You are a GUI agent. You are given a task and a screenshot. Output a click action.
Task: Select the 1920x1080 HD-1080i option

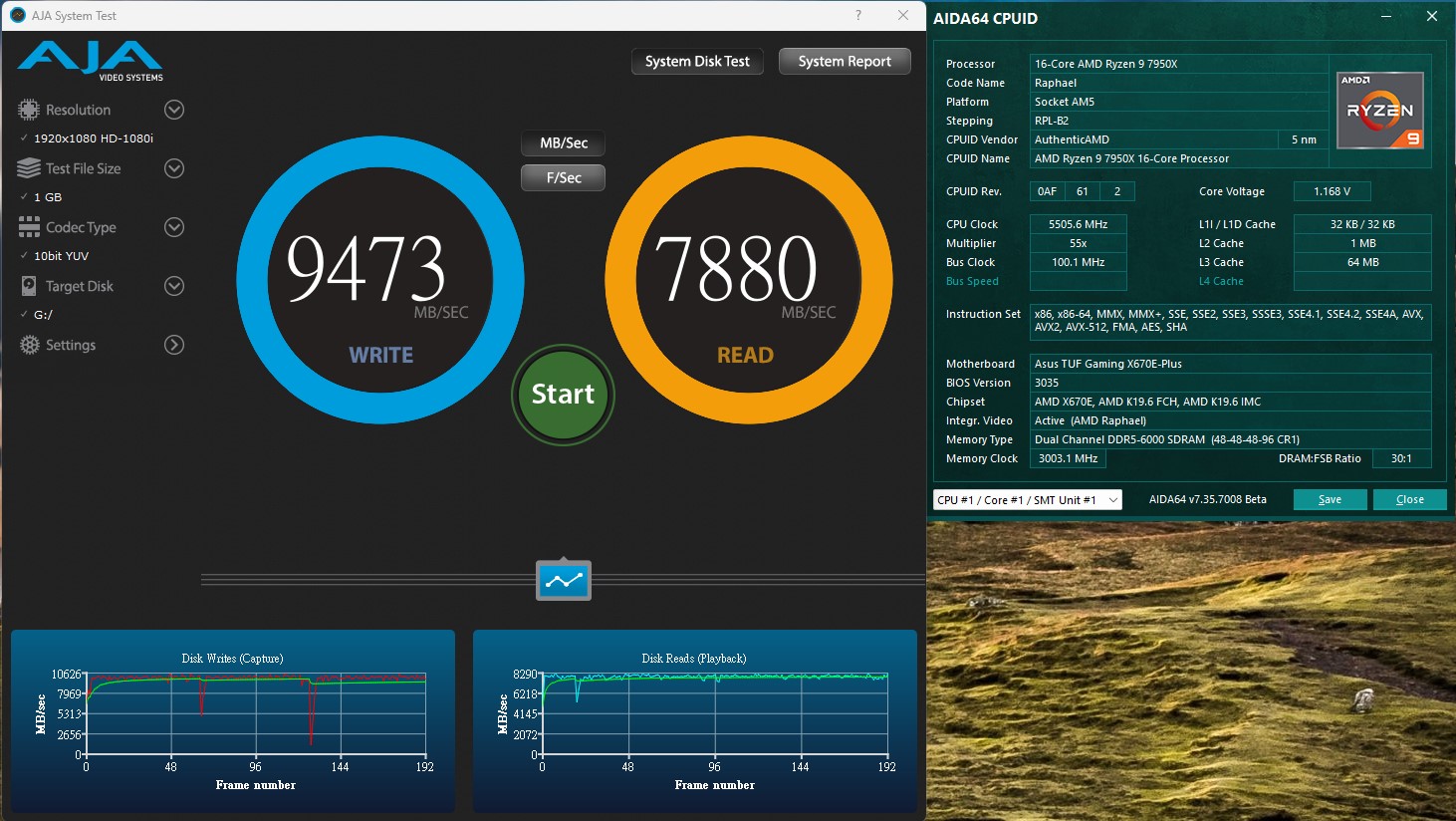pos(94,138)
